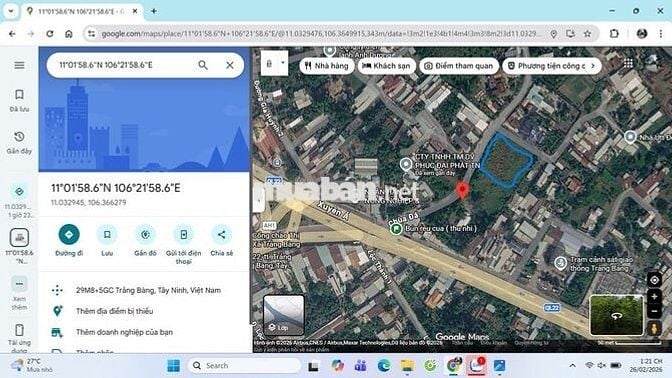Select CTY TNHH TM DV Phúc Đại Phát marker
672x378 pixels.
tap(406, 164)
